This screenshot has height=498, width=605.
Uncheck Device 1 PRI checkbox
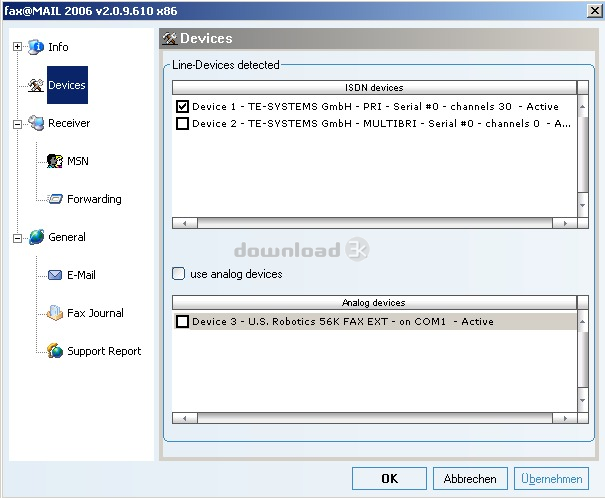click(182, 107)
